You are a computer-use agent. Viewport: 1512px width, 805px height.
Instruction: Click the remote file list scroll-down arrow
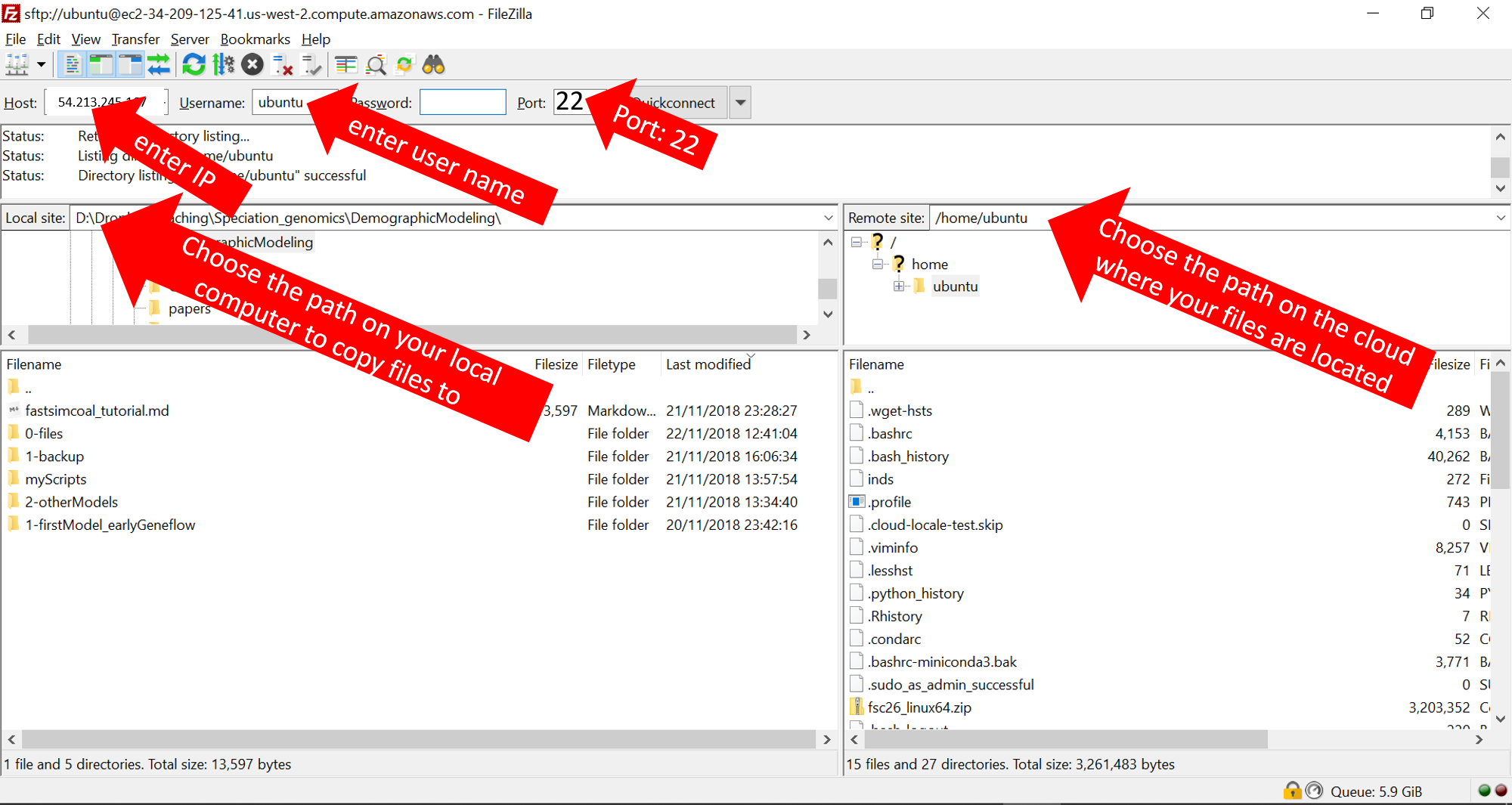point(1501,719)
